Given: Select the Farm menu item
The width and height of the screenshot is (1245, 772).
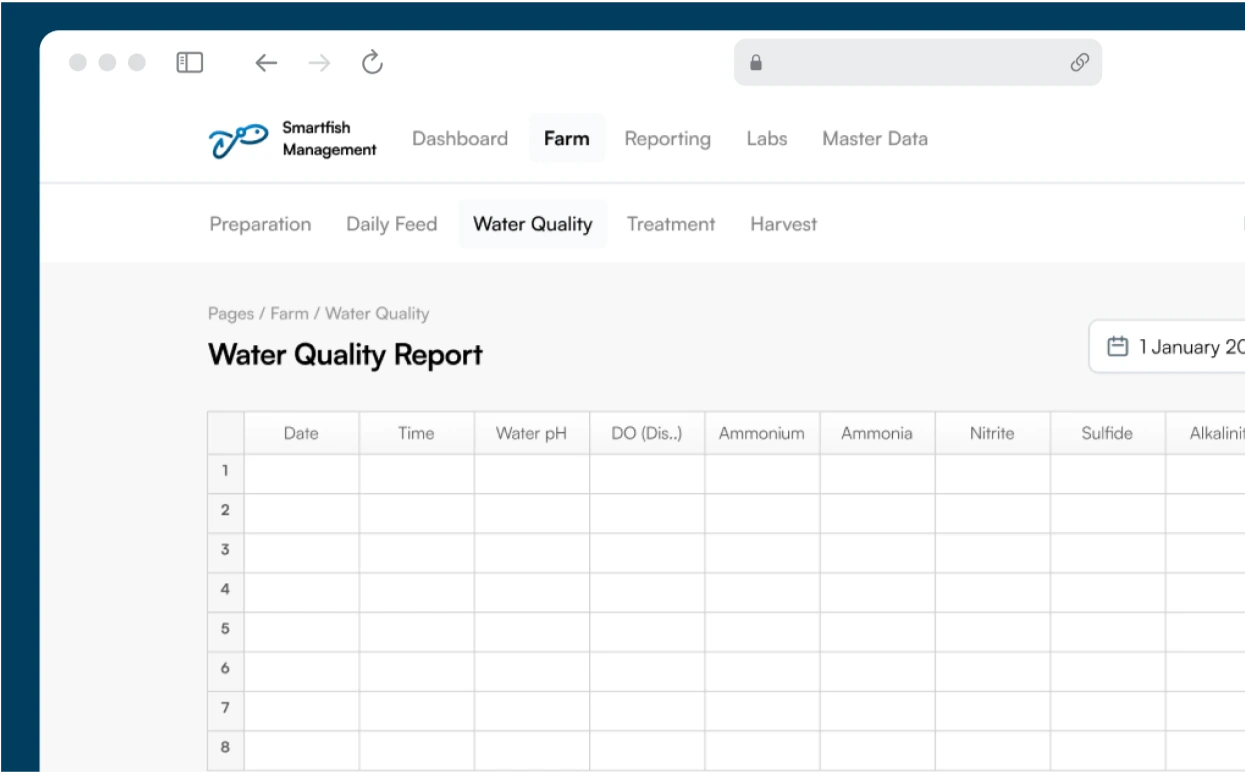Looking at the screenshot, I should click(x=567, y=139).
